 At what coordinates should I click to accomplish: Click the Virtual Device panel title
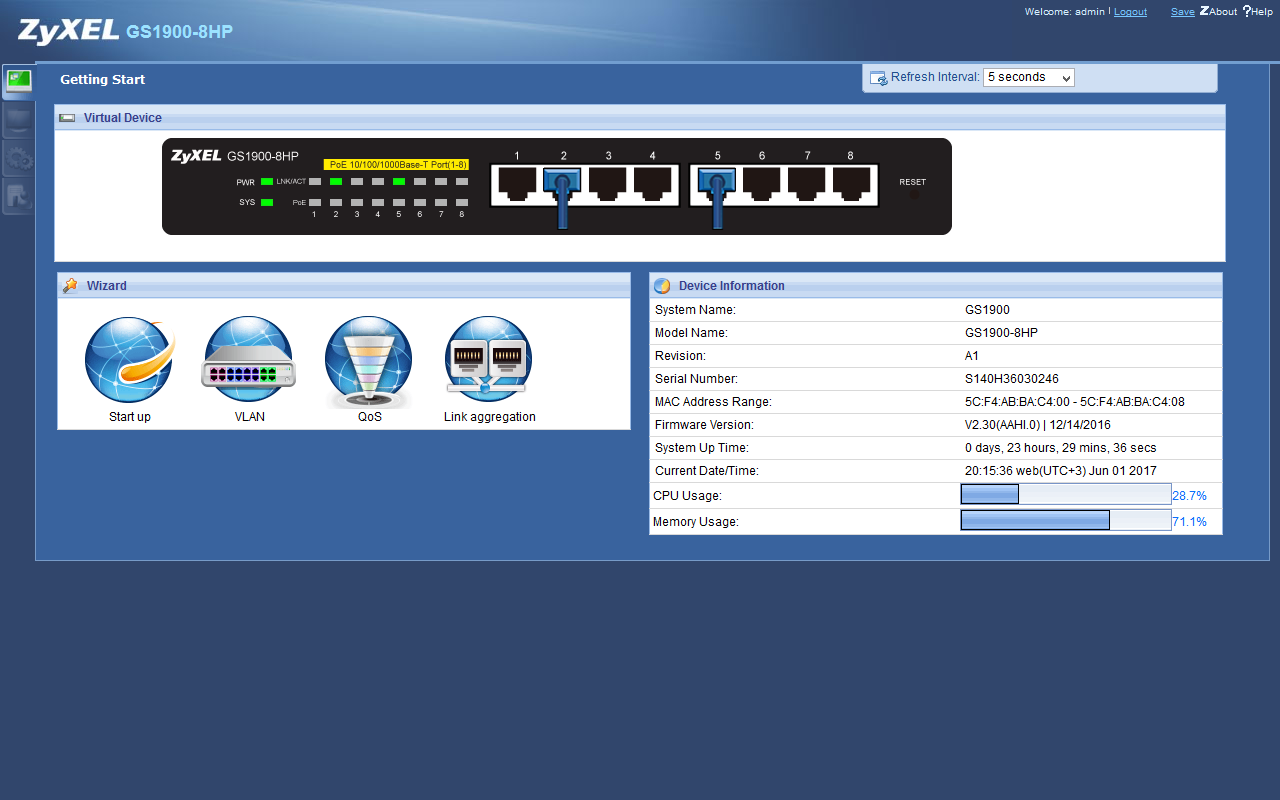[x=123, y=118]
